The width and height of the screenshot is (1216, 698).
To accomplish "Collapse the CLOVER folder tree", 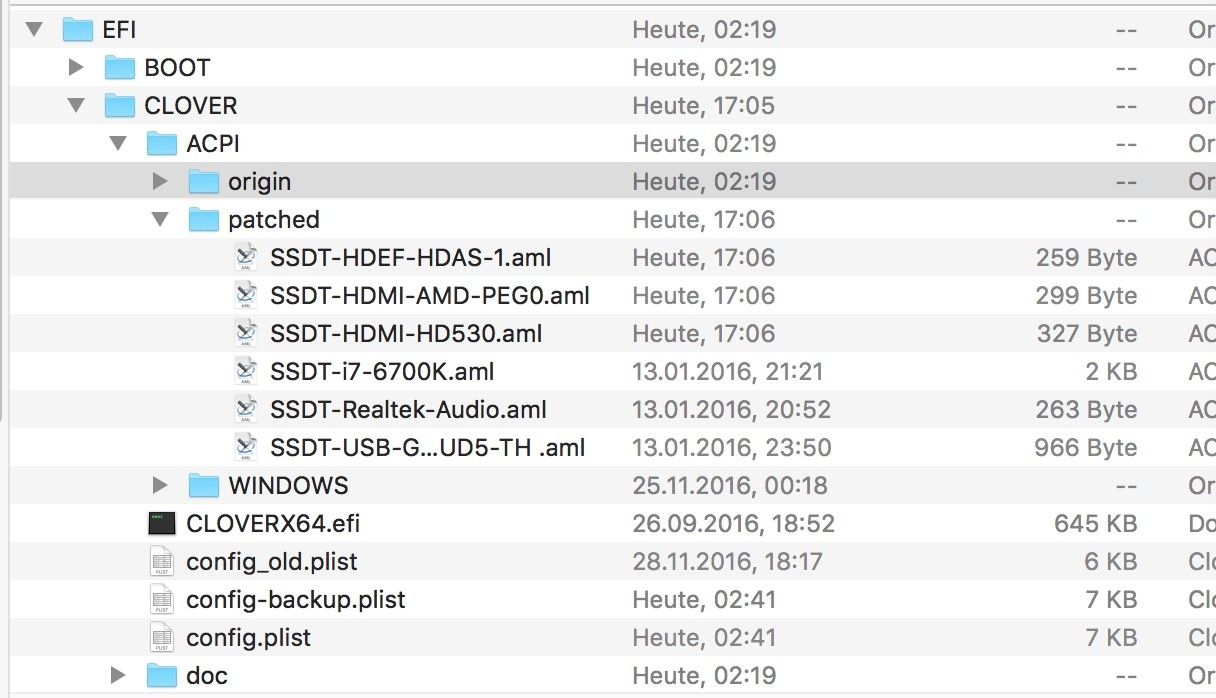I will click(x=77, y=106).
